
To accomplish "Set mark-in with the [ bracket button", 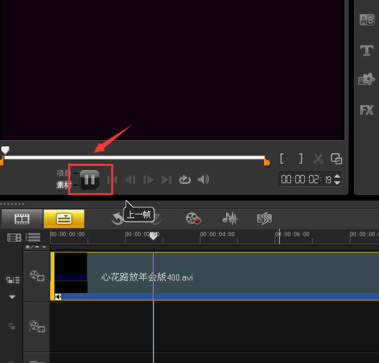I will pos(282,159).
